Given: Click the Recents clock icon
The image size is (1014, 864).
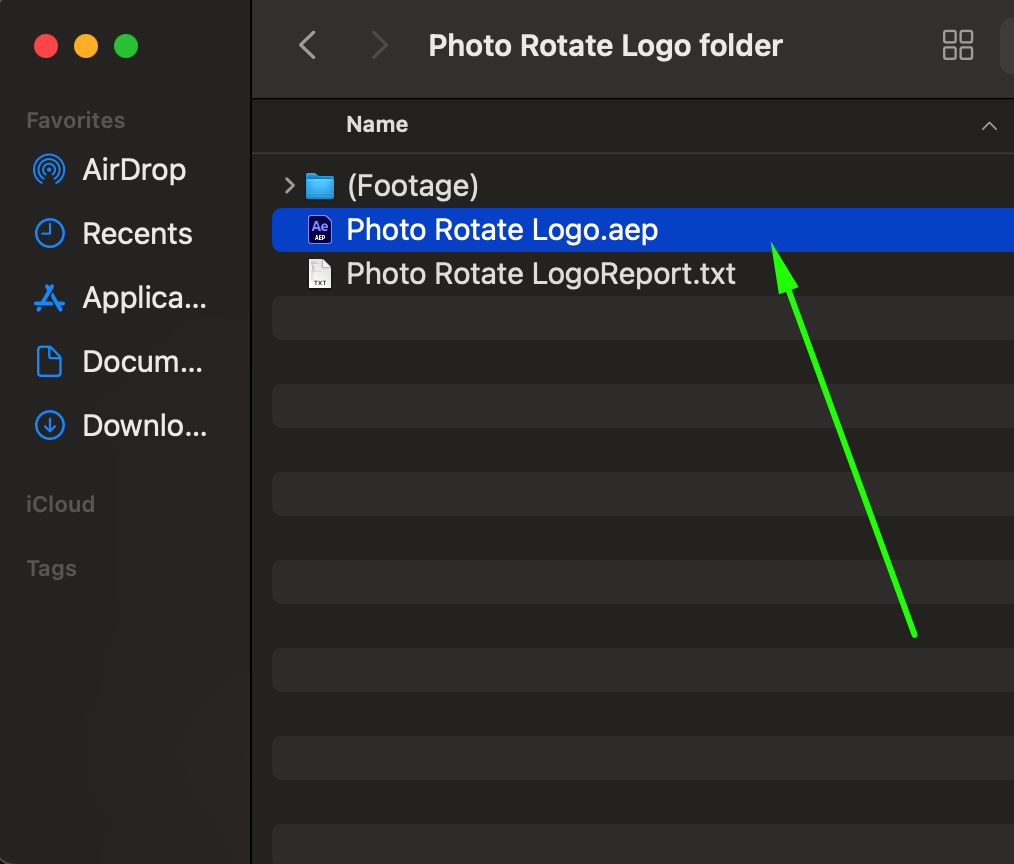Looking at the screenshot, I should click(x=48, y=234).
